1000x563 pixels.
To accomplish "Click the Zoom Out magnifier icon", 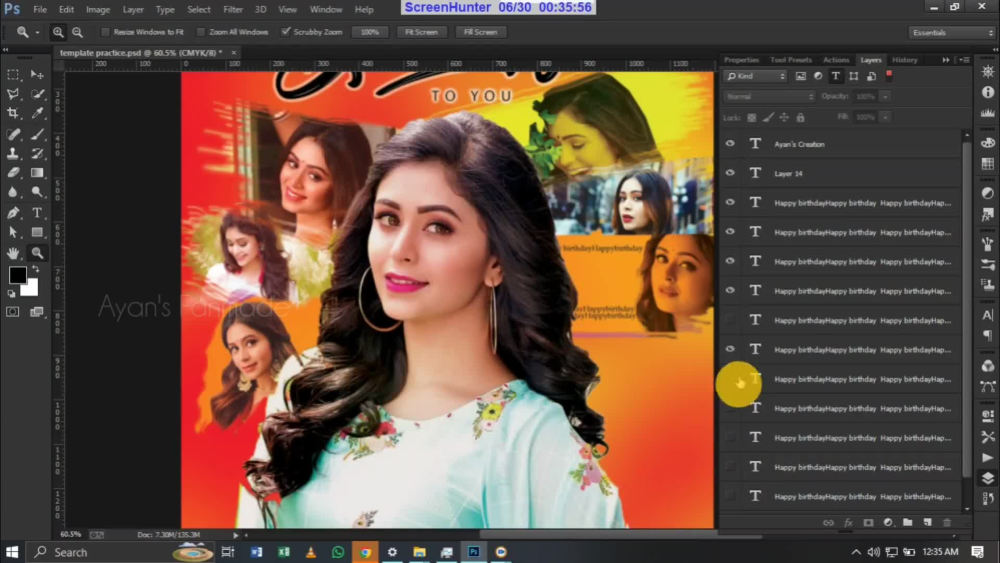I will pyautogui.click(x=77, y=32).
